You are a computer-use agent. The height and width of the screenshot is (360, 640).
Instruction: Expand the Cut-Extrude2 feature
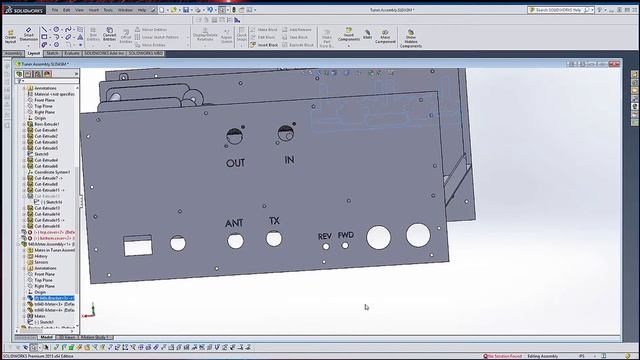24,136
